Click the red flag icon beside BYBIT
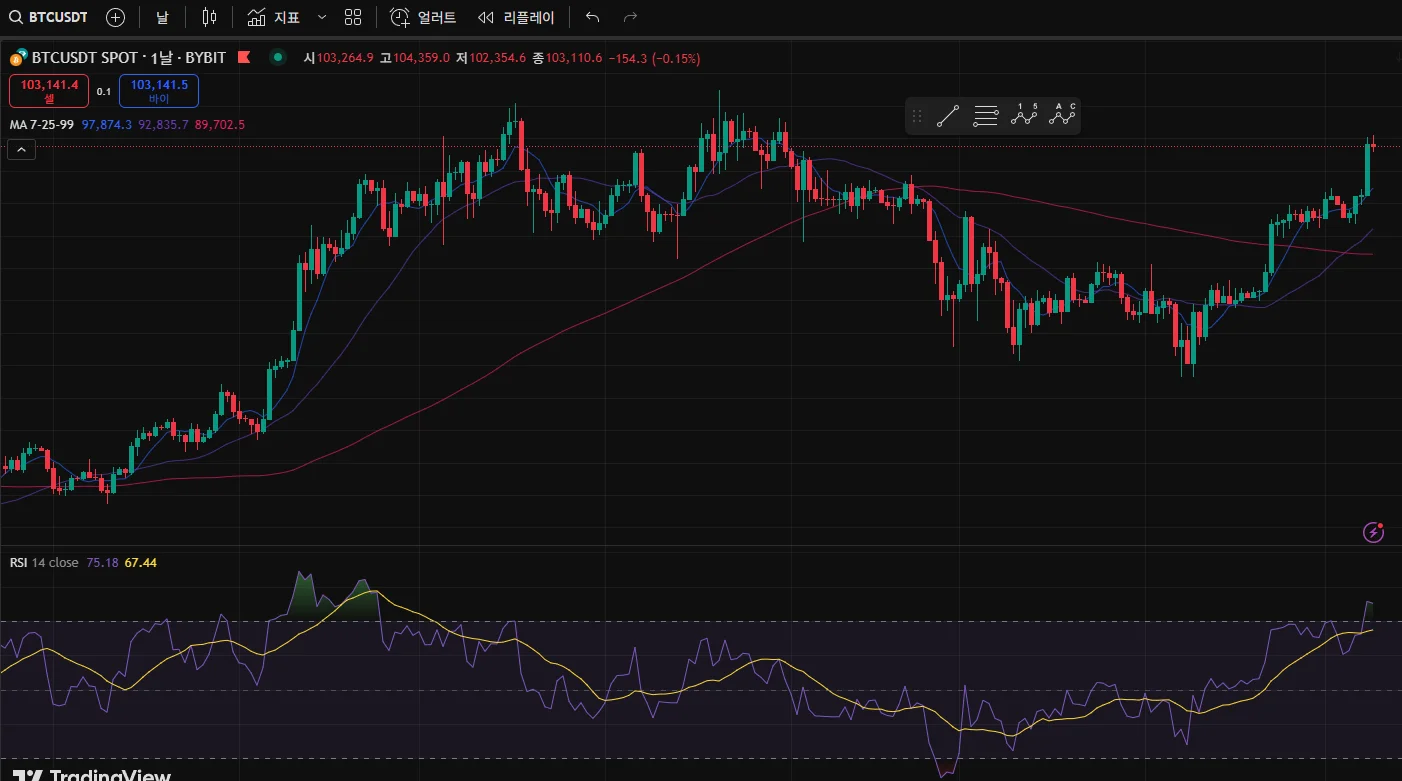 (x=243, y=58)
